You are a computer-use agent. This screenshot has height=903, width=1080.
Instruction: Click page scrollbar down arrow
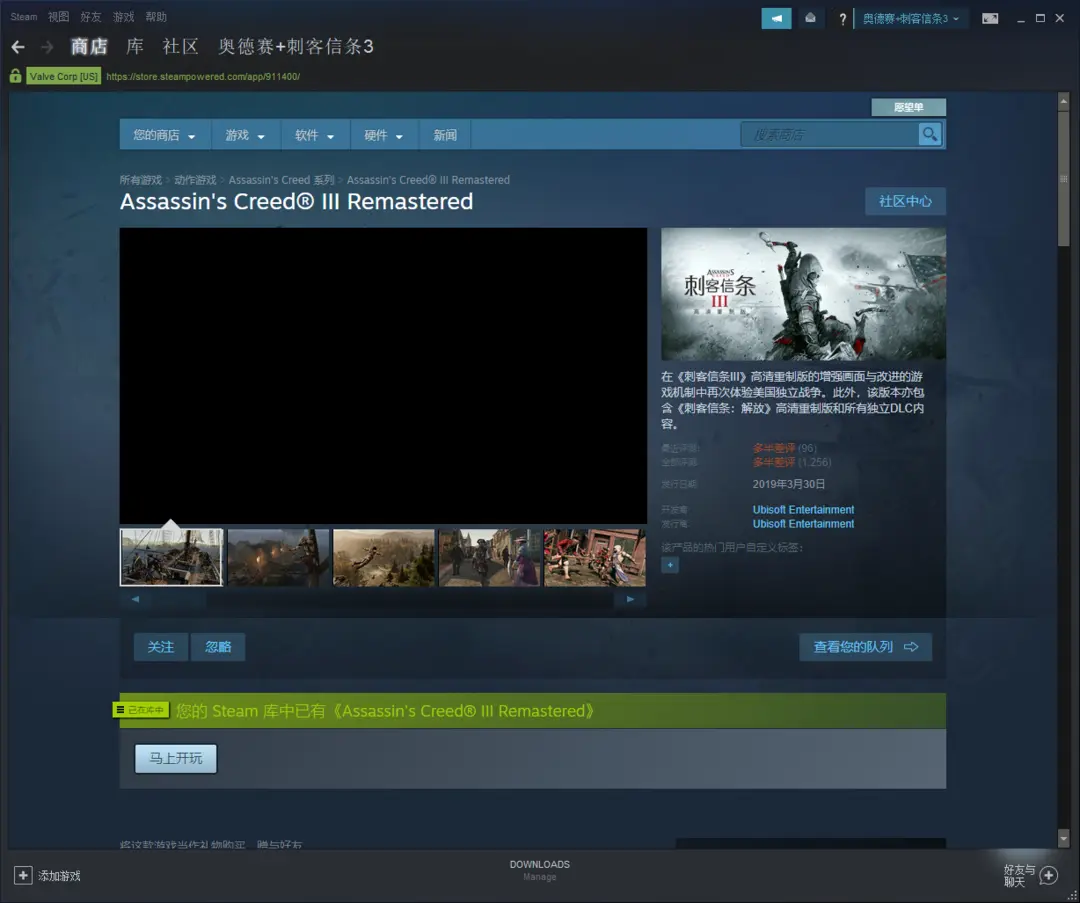tap(1063, 838)
